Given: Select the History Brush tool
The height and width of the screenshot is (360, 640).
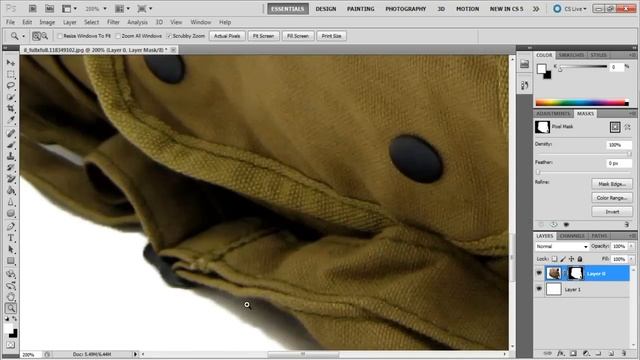Looking at the screenshot, I should [x=11, y=167].
